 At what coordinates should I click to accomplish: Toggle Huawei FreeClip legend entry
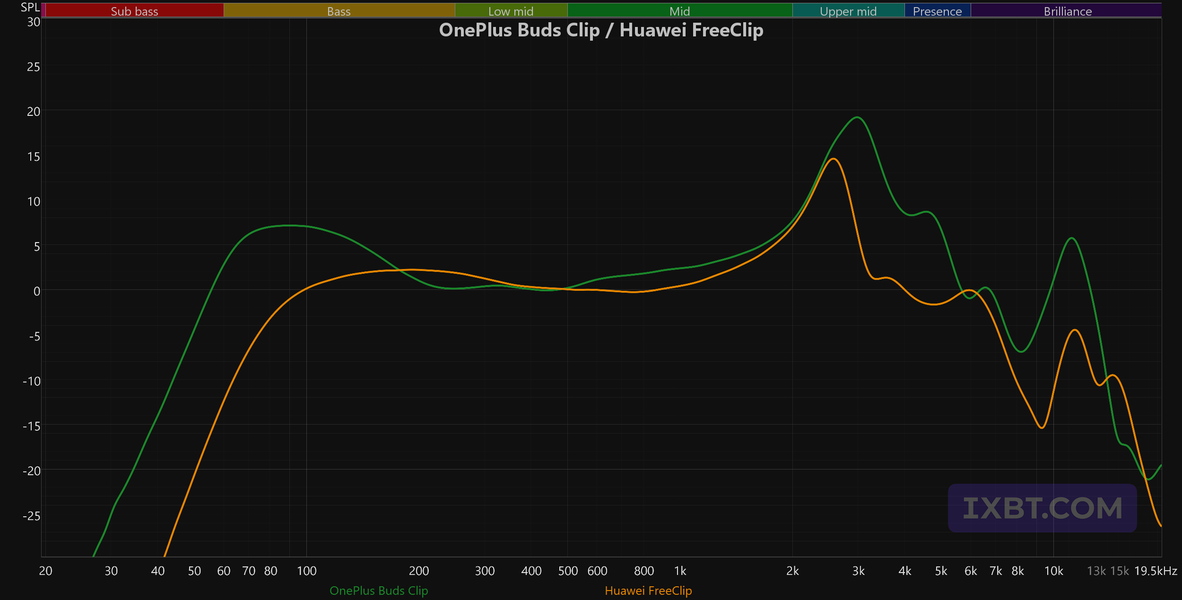(648, 591)
